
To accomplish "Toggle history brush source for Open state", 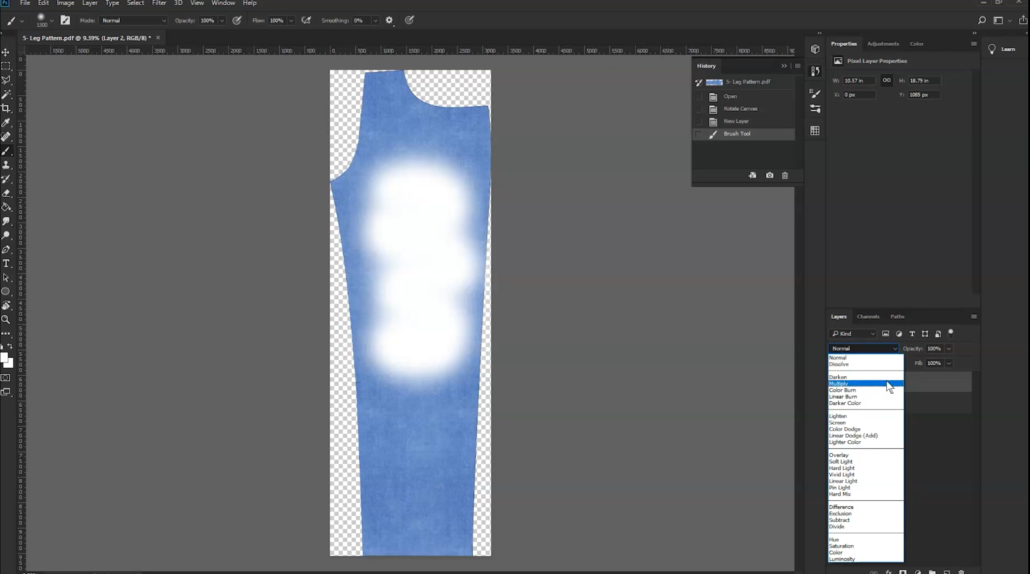I will pos(699,96).
